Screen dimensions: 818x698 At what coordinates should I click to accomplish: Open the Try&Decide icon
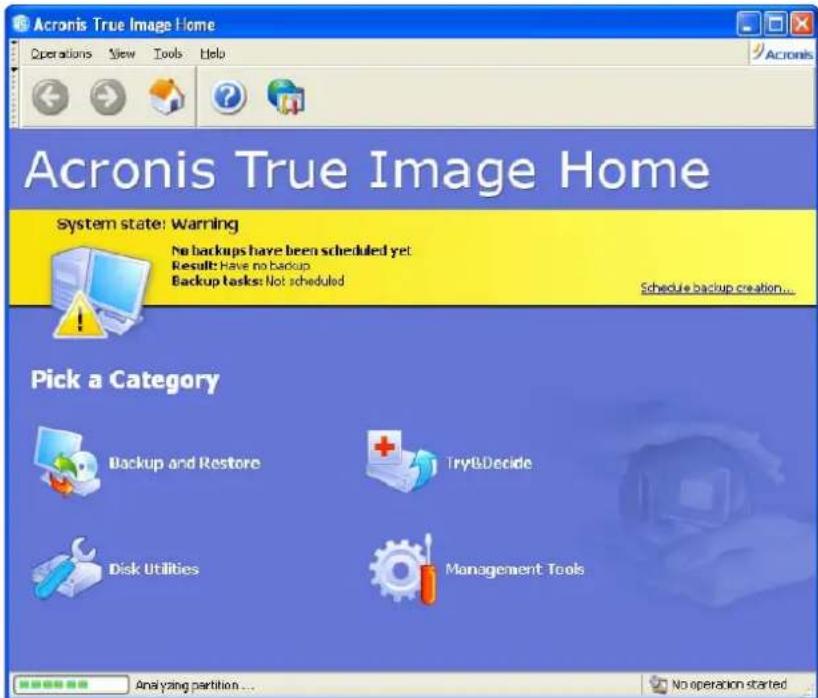point(401,461)
